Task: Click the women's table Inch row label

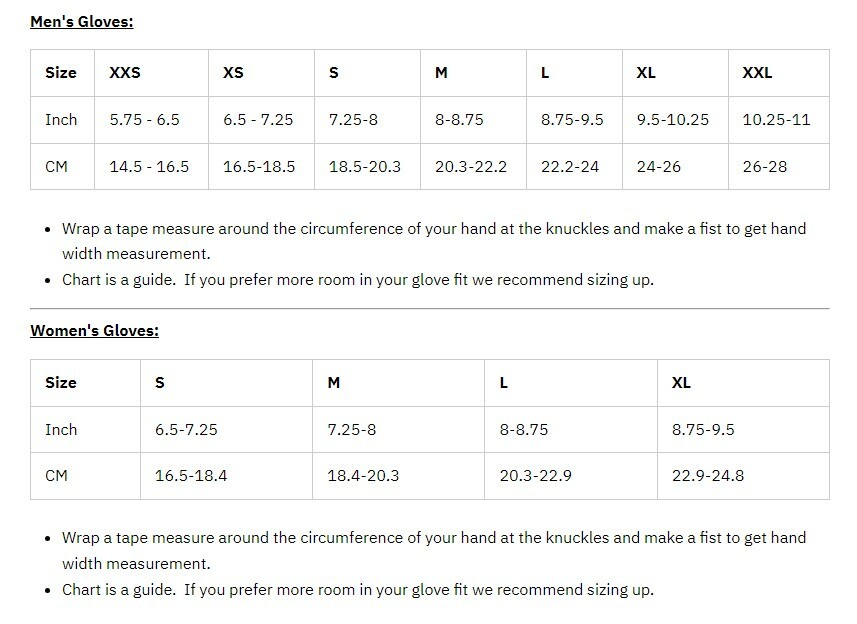Action: coord(61,430)
